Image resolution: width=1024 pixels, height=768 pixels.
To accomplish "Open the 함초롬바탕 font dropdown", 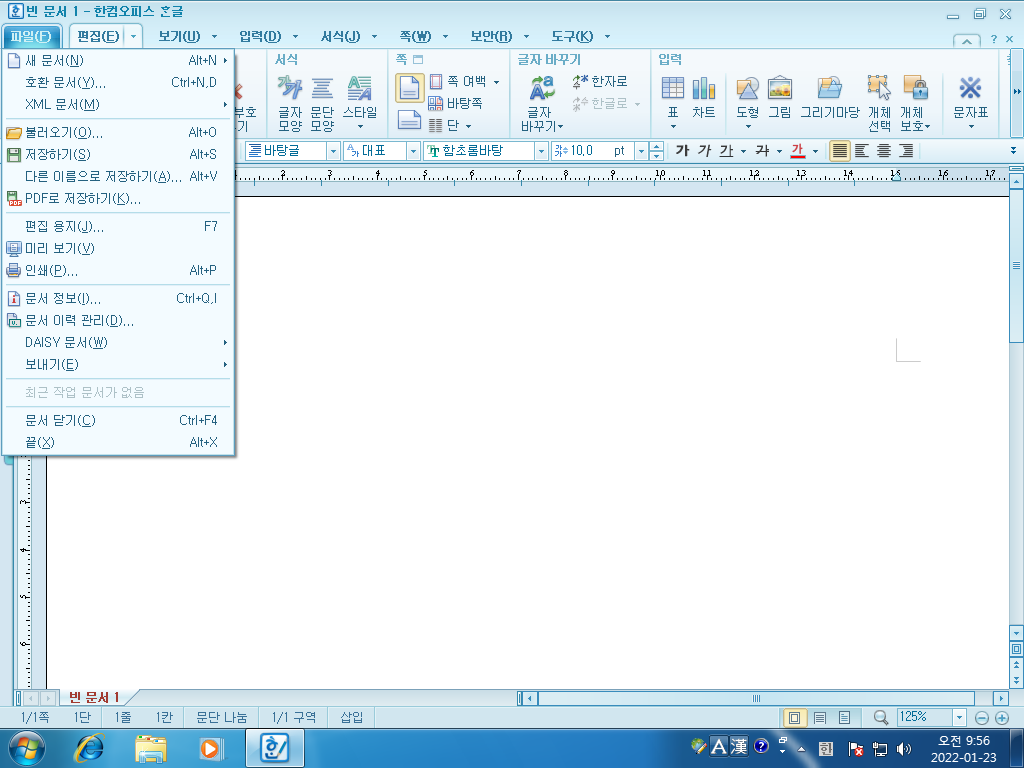I will click(541, 151).
